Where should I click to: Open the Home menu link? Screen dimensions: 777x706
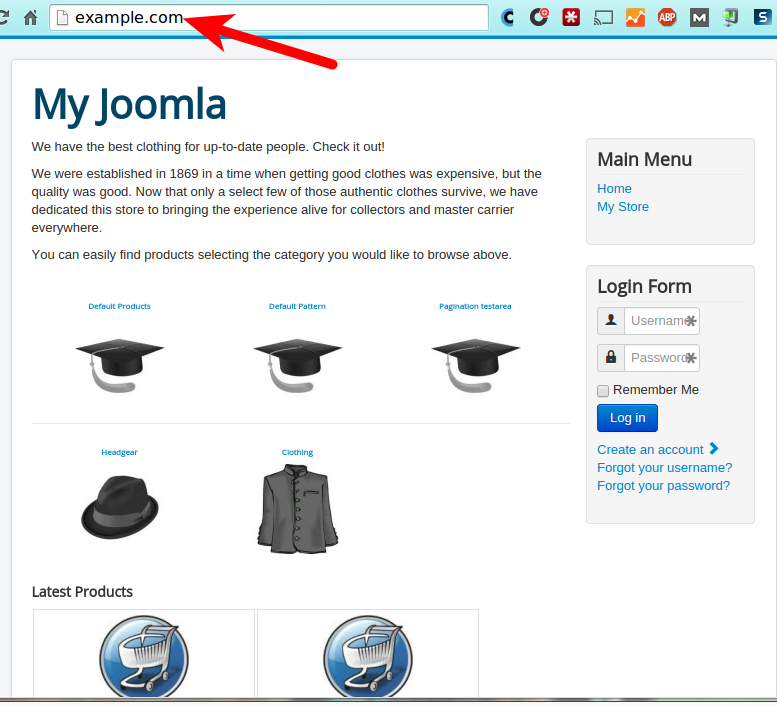[x=614, y=189]
